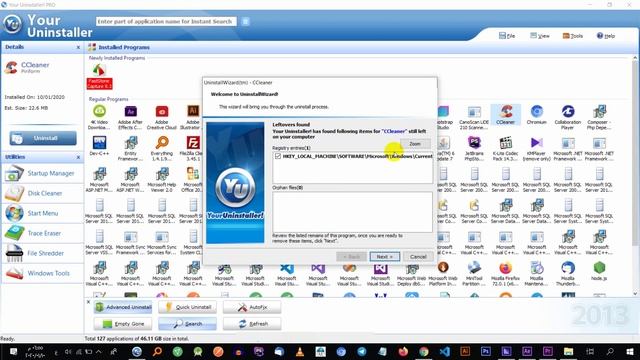
Task: Select the Chromium program icon
Action: coord(536,114)
